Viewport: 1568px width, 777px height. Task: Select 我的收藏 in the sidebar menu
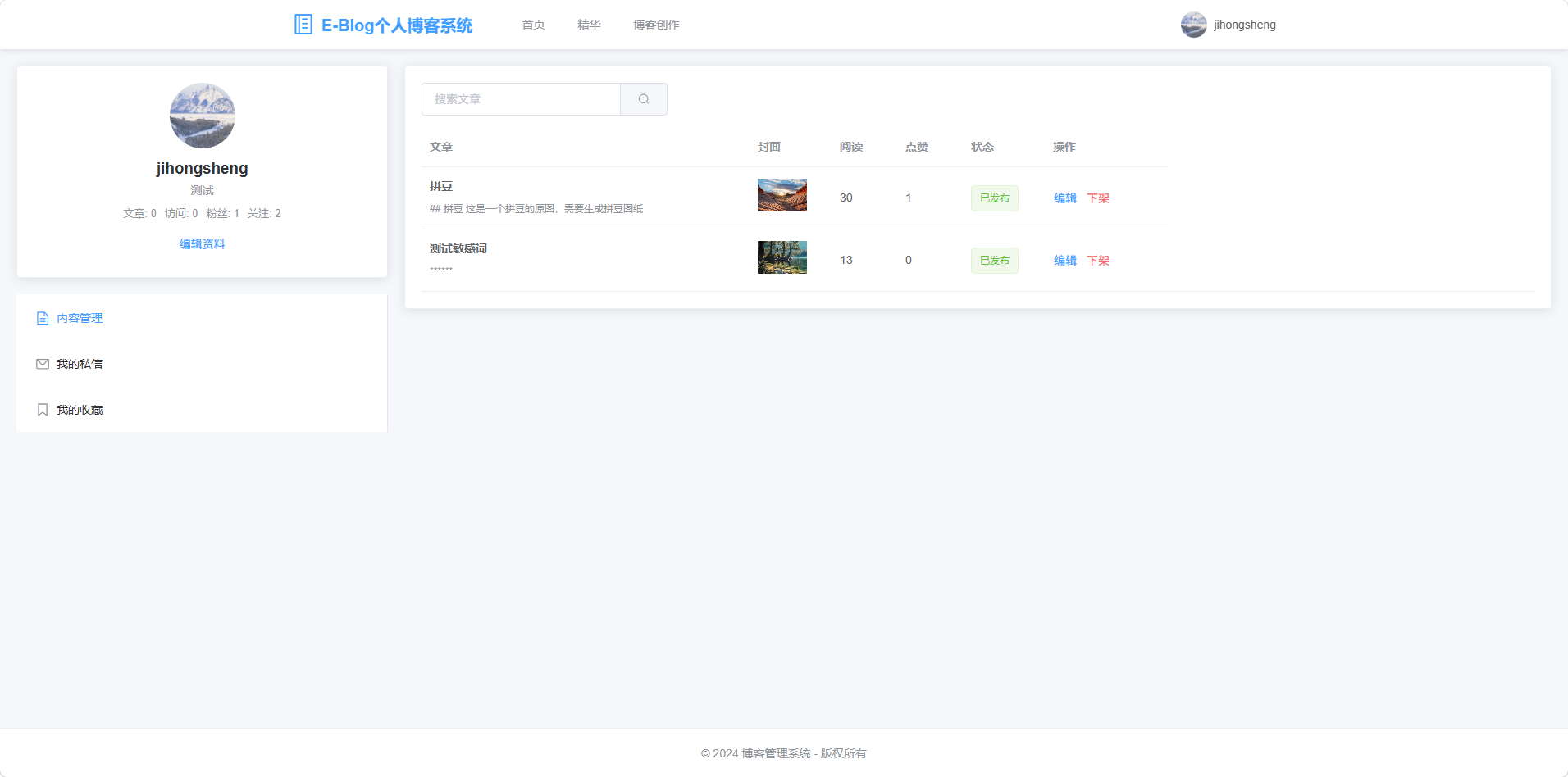202,410
